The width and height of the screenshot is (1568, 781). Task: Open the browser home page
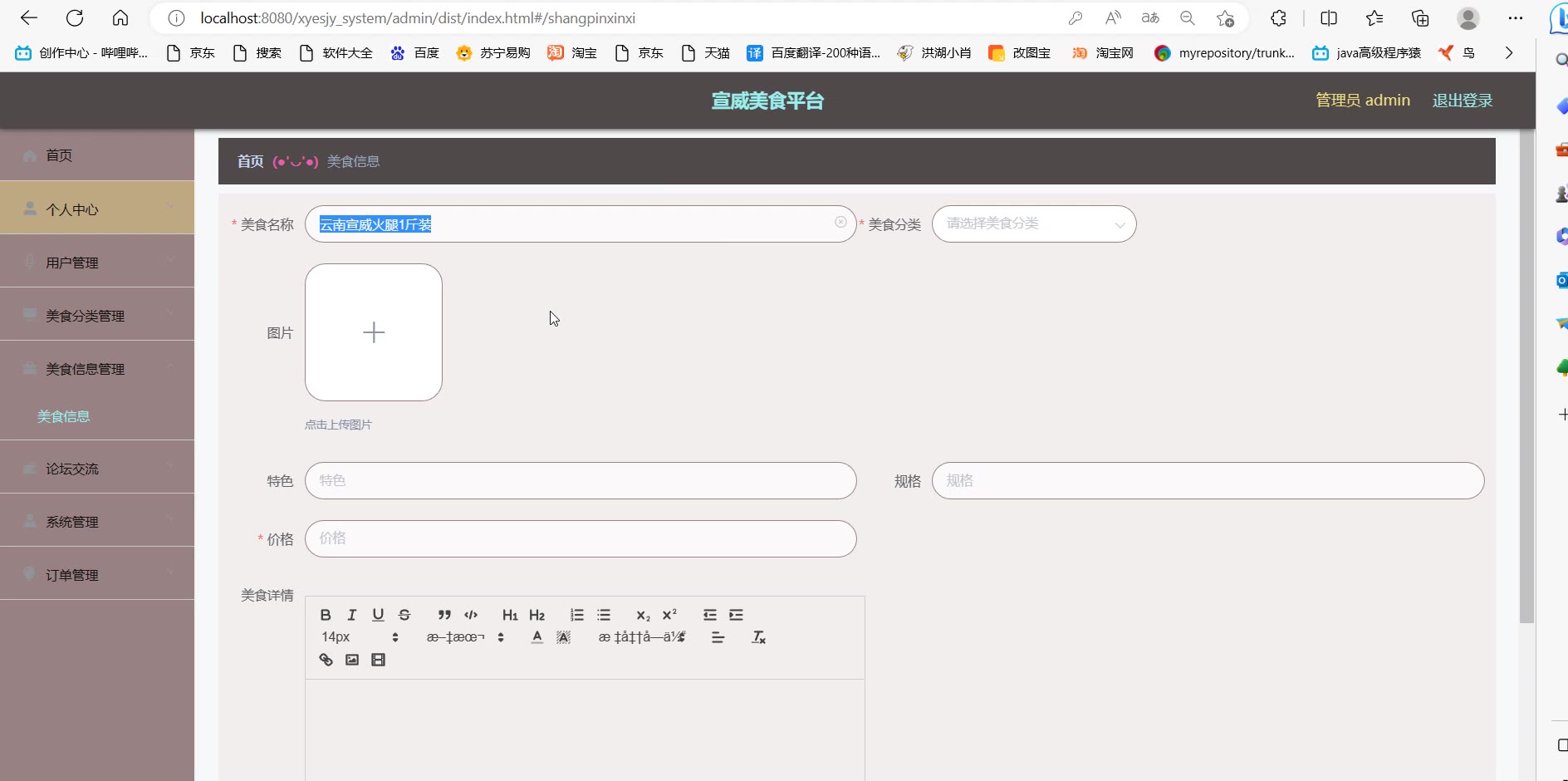120,17
